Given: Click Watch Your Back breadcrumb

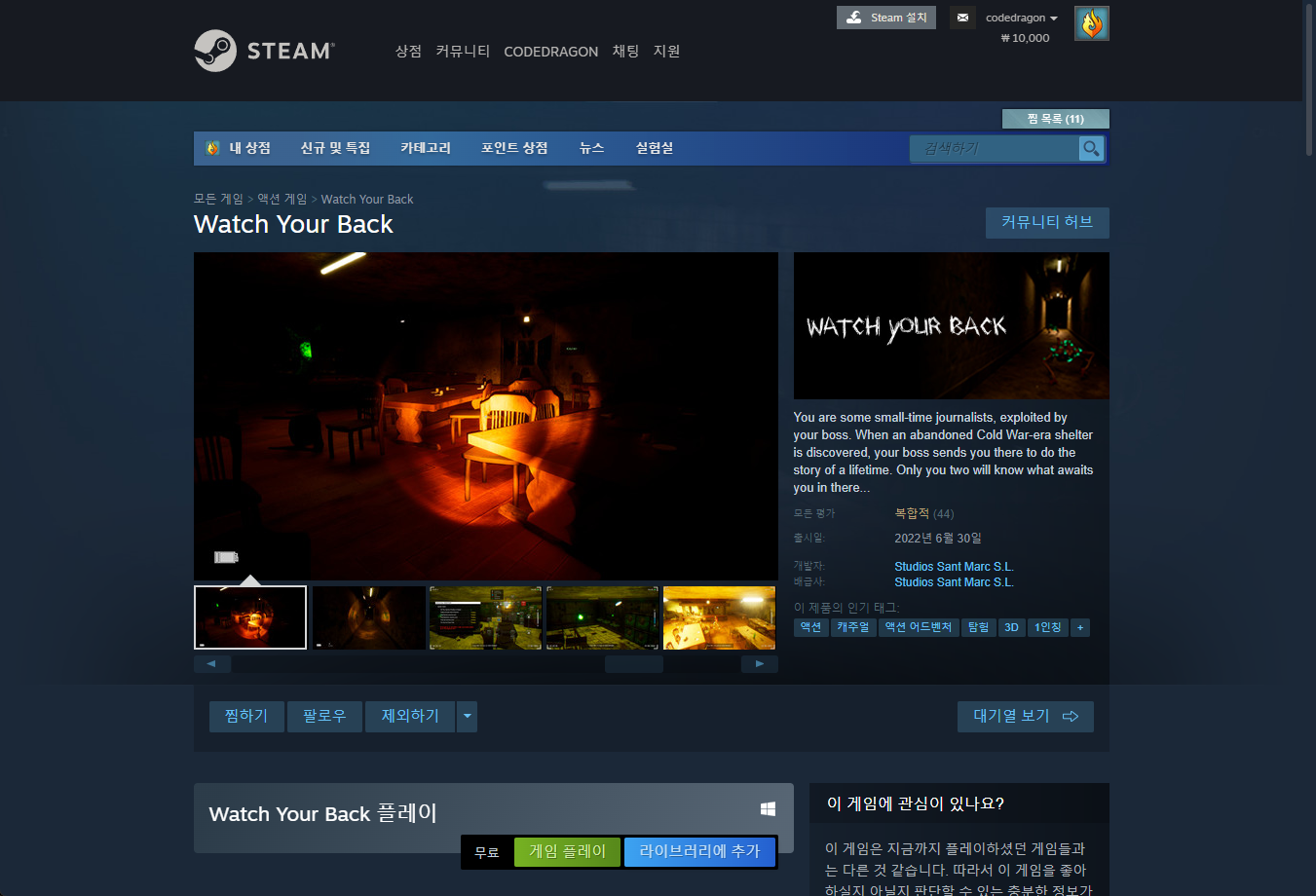Looking at the screenshot, I should click(x=367, y=199).
